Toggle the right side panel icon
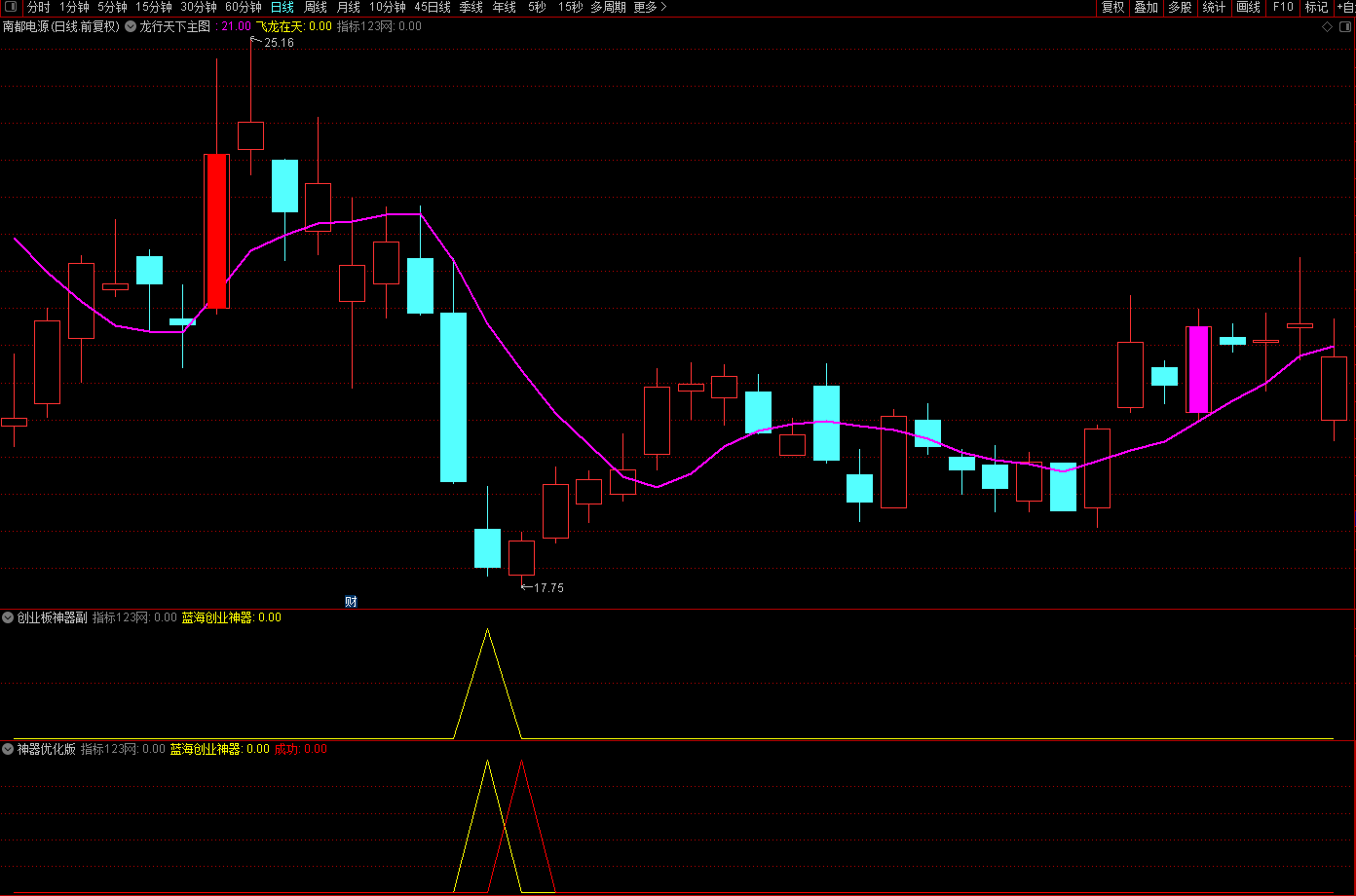The height and width of the screenshot is (896, 1356). [1344, 27]
